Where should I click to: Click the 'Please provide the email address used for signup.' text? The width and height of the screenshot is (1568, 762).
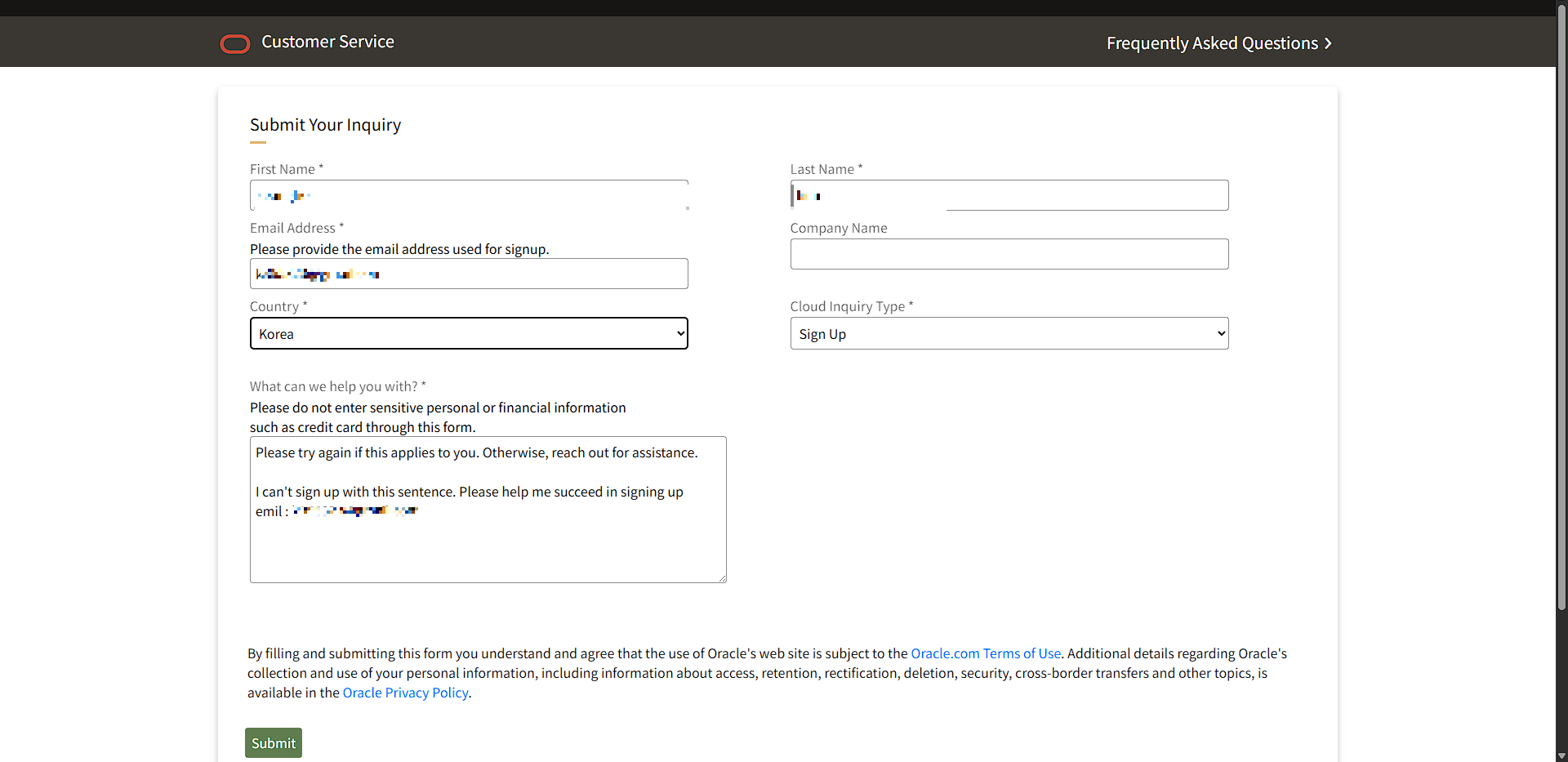[399, 249]
